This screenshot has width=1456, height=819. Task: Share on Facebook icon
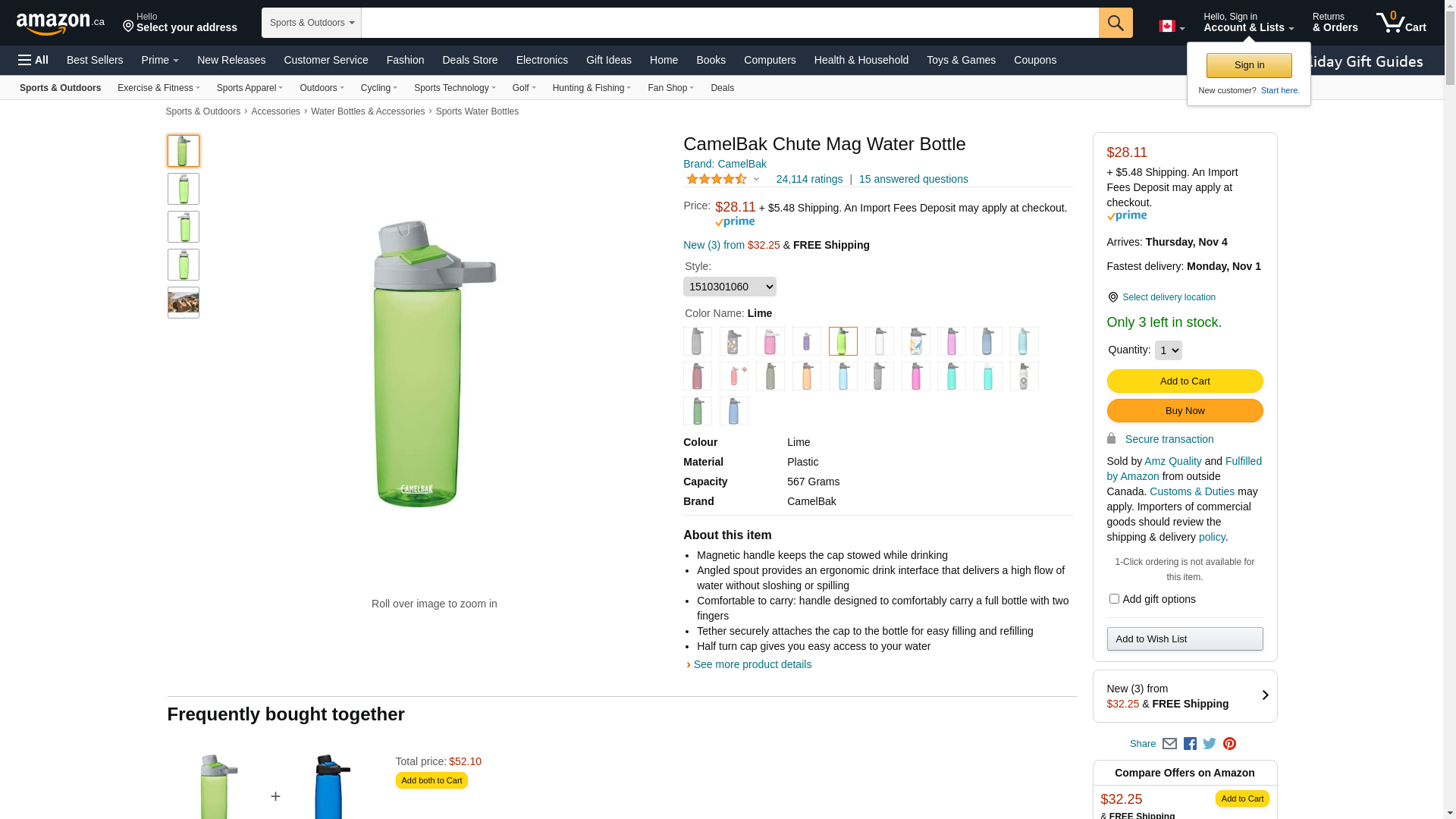click(x=1190, y=744)
